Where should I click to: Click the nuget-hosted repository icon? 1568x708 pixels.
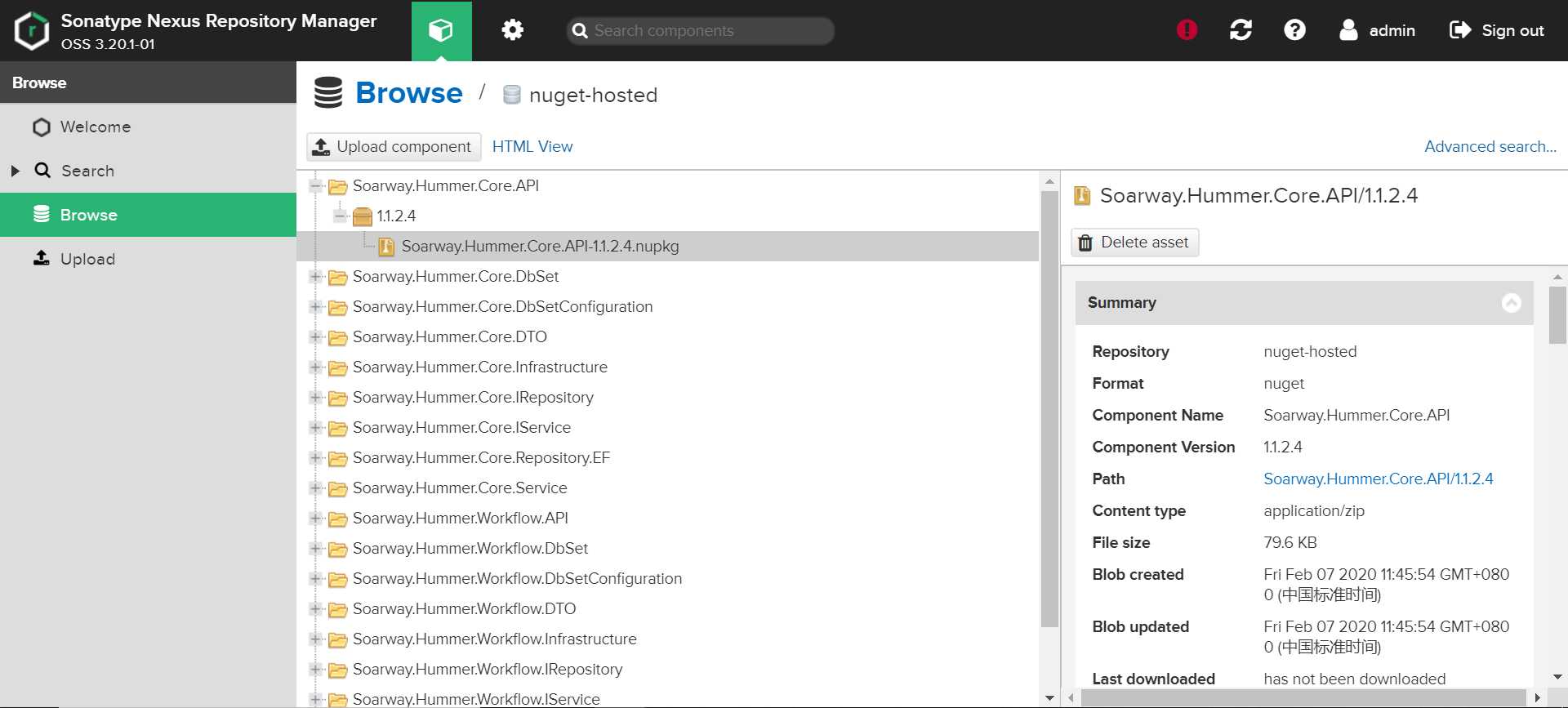pyautogui.click(x=512, y=95)
